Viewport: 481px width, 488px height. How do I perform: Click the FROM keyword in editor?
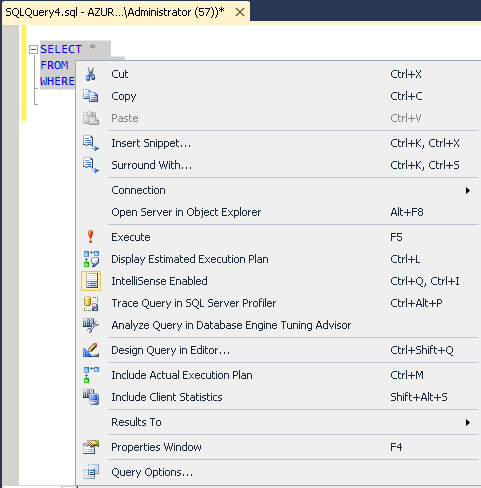click(x=54, y=65)
